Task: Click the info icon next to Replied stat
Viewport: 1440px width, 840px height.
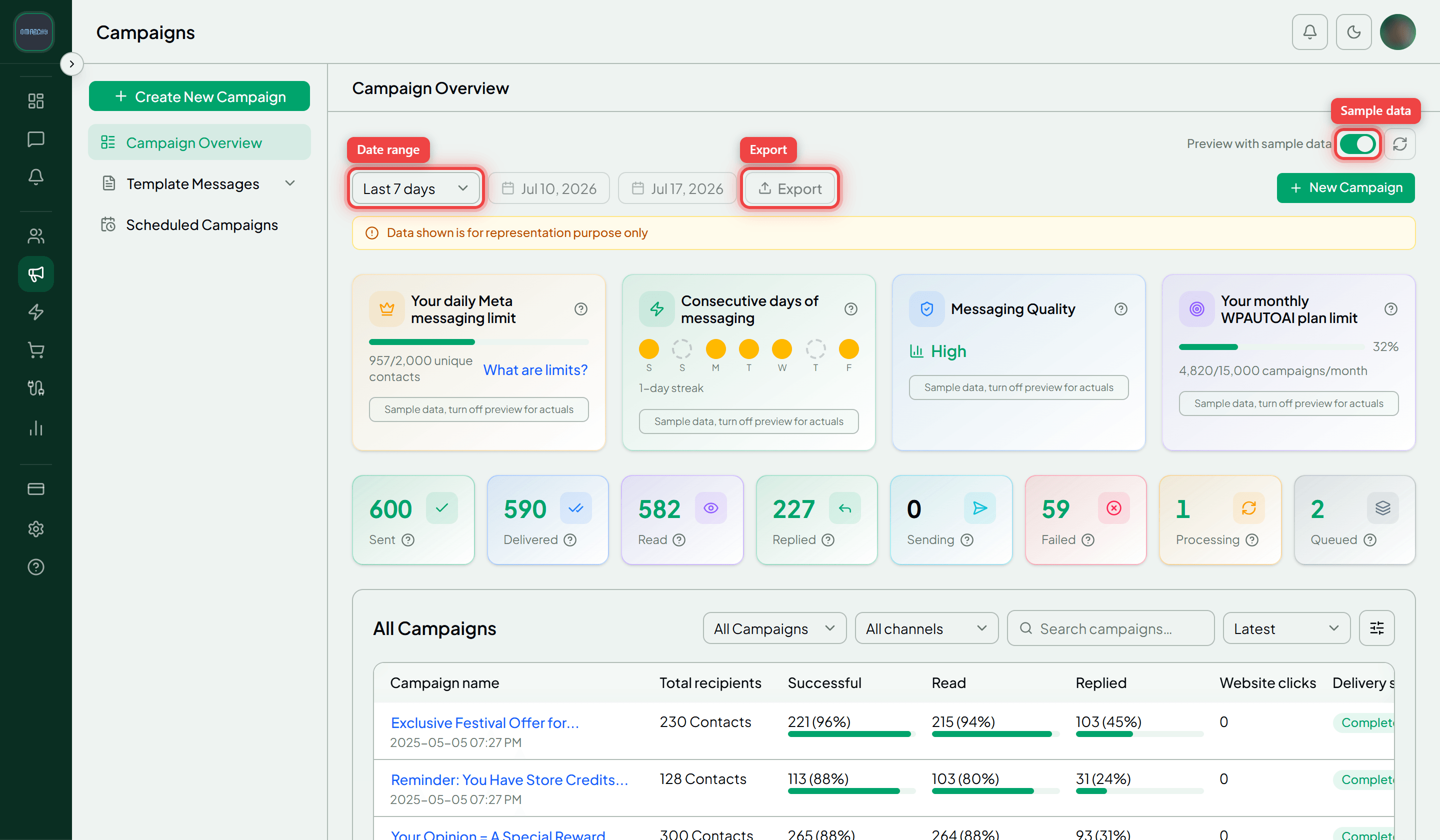Action: [x=827, y=540]
